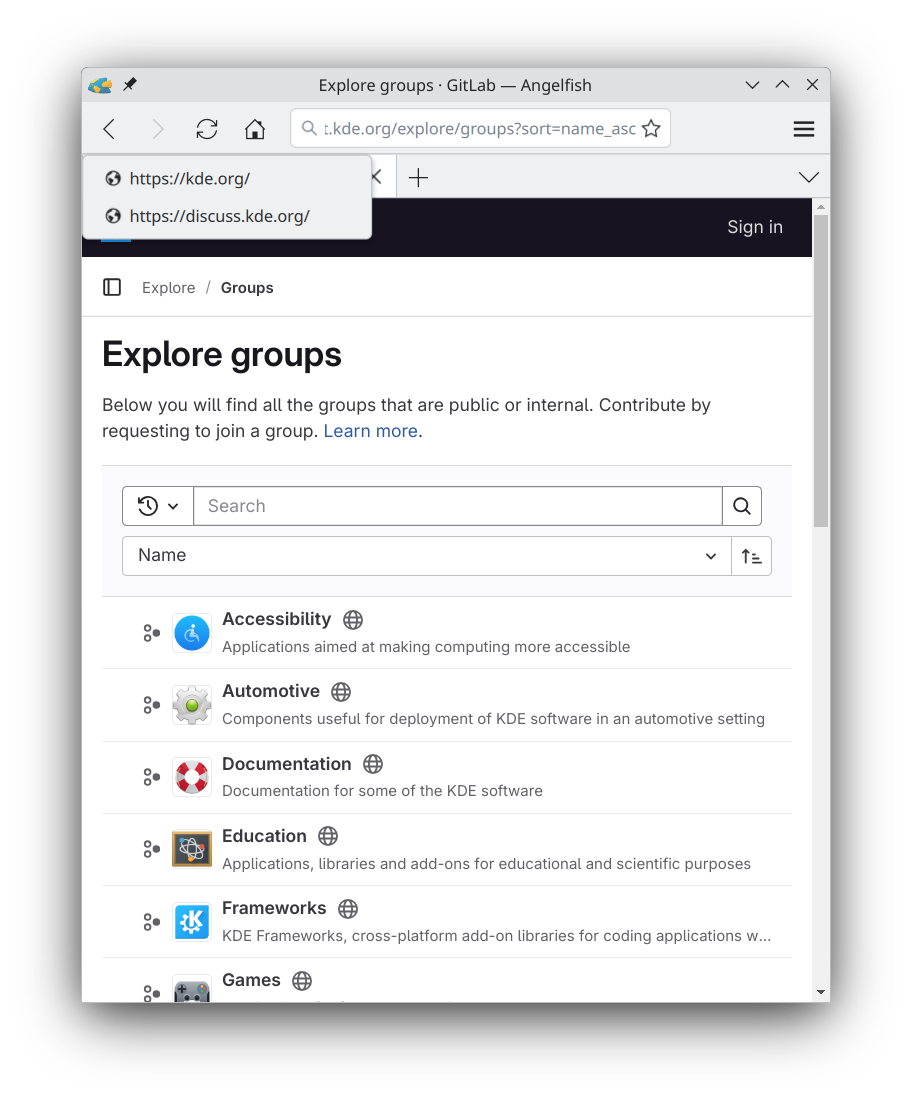This screenshot has width=912, height=1099.
Task: Click the page's vertical scrollbar thumb
Action: pyautogui.click(x=821, y=370)
